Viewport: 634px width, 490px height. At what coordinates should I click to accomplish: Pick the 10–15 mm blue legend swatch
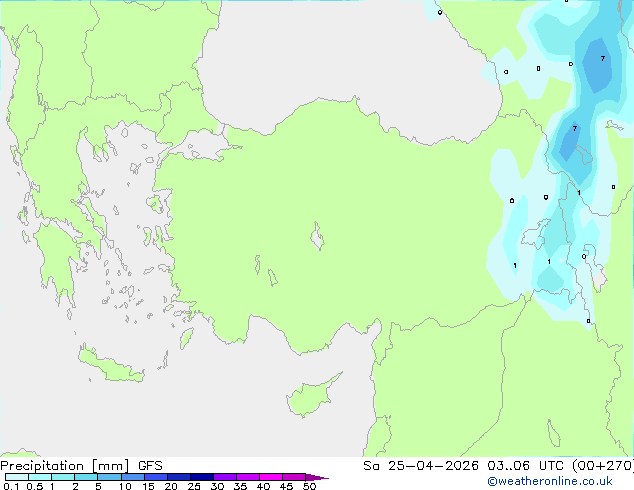(132, 477)
